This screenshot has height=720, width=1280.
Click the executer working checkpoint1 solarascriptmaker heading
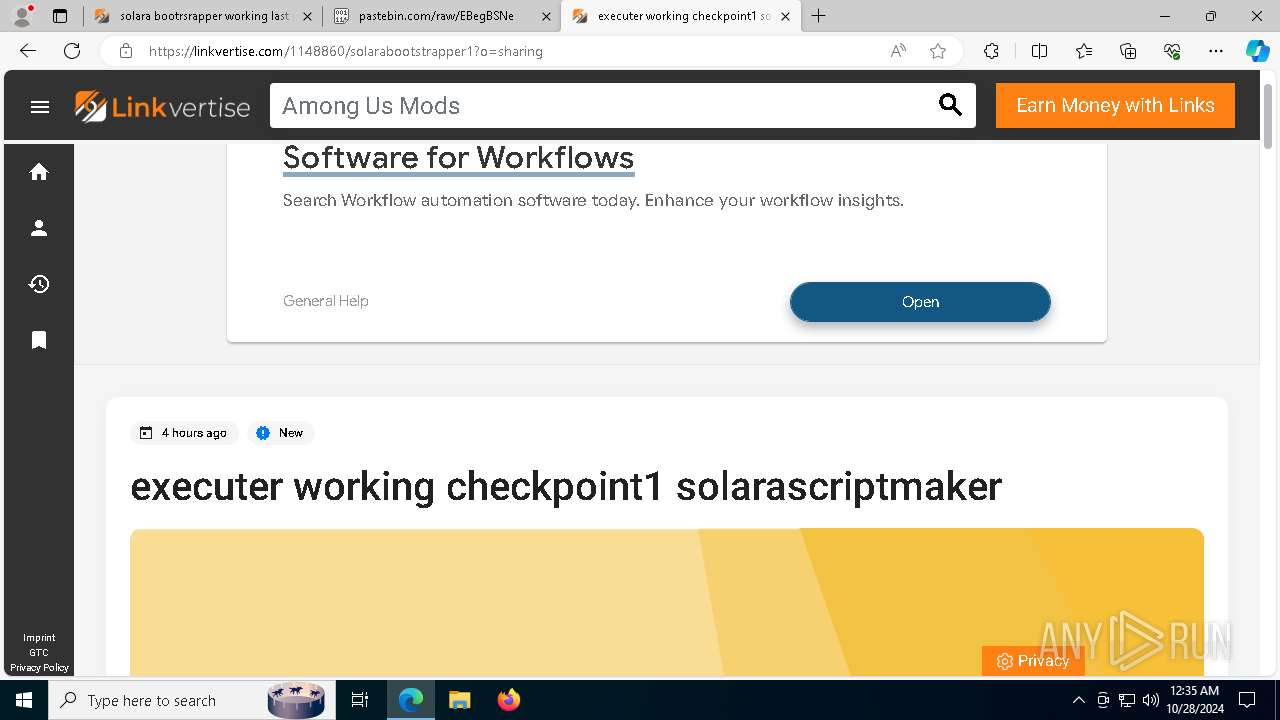[x=566, y=487]
